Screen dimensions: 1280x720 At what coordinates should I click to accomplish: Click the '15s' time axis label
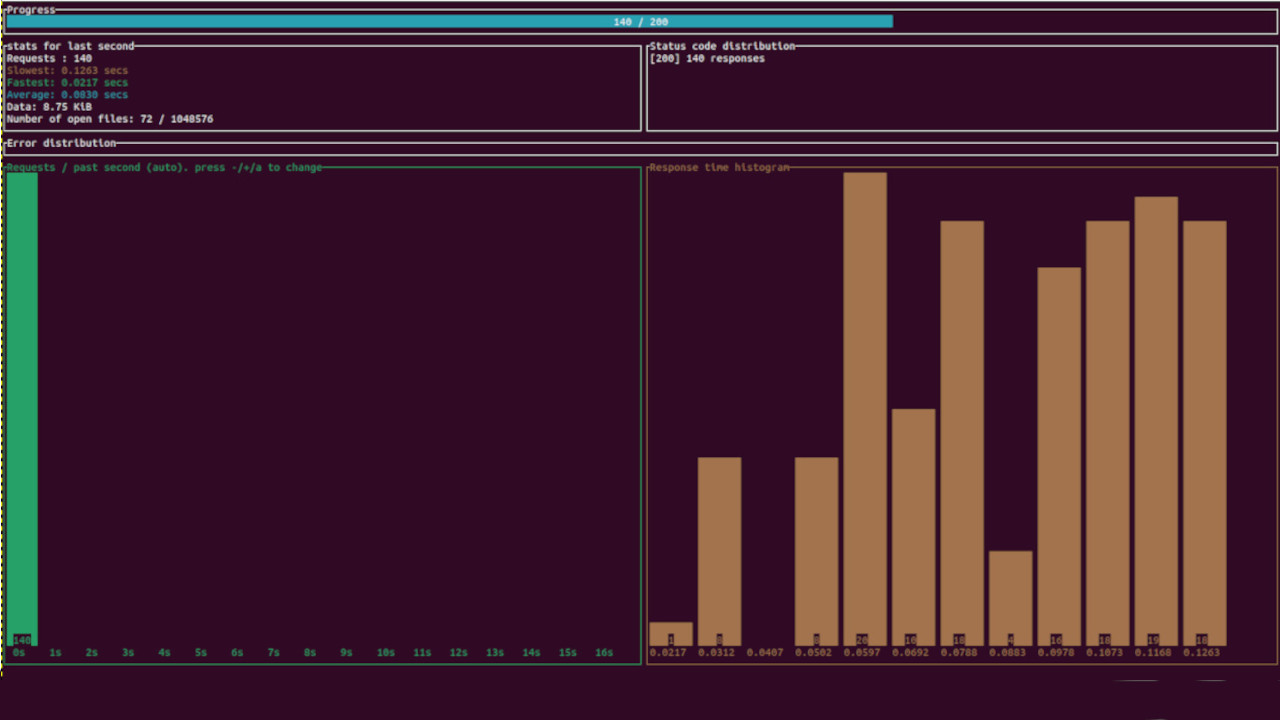point(567,652)
